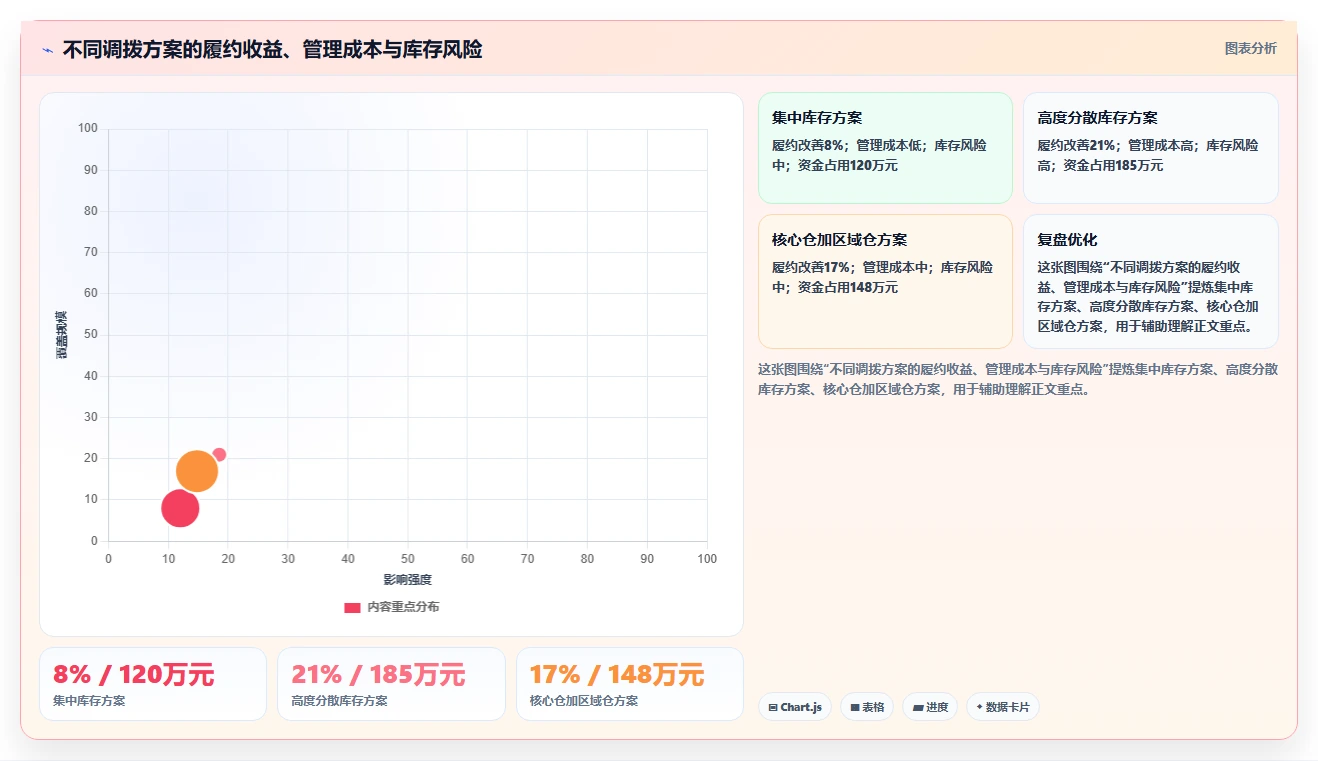1318x761 pixels.
Task: Click the star icon in 数据卡片 tag
Action: coord(980,707)
